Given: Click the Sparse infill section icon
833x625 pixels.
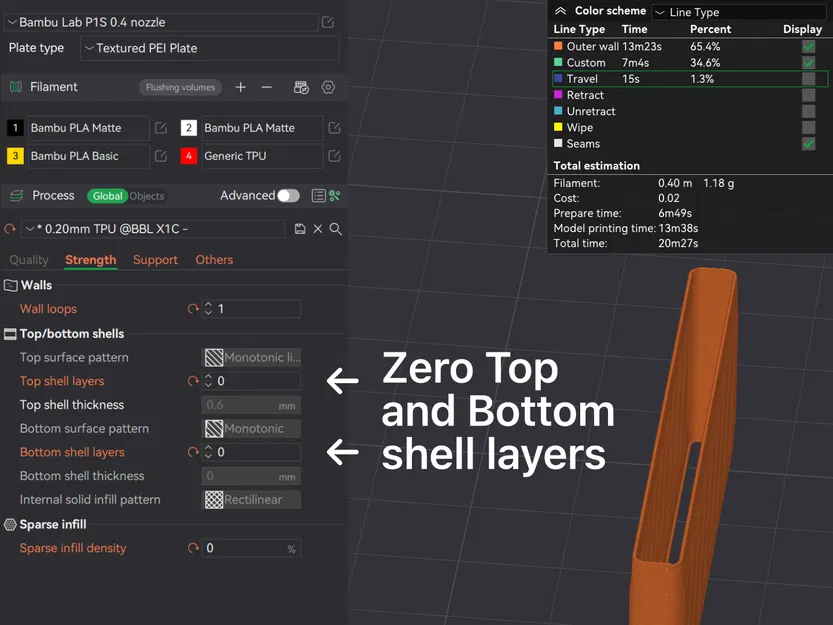Looking at the screenshot, I should point(10,525).
